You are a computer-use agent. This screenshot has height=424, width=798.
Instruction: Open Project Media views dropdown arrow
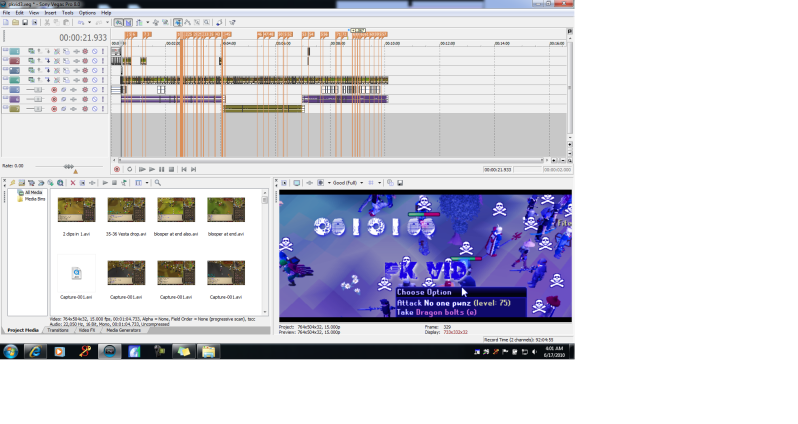(147, 183)
